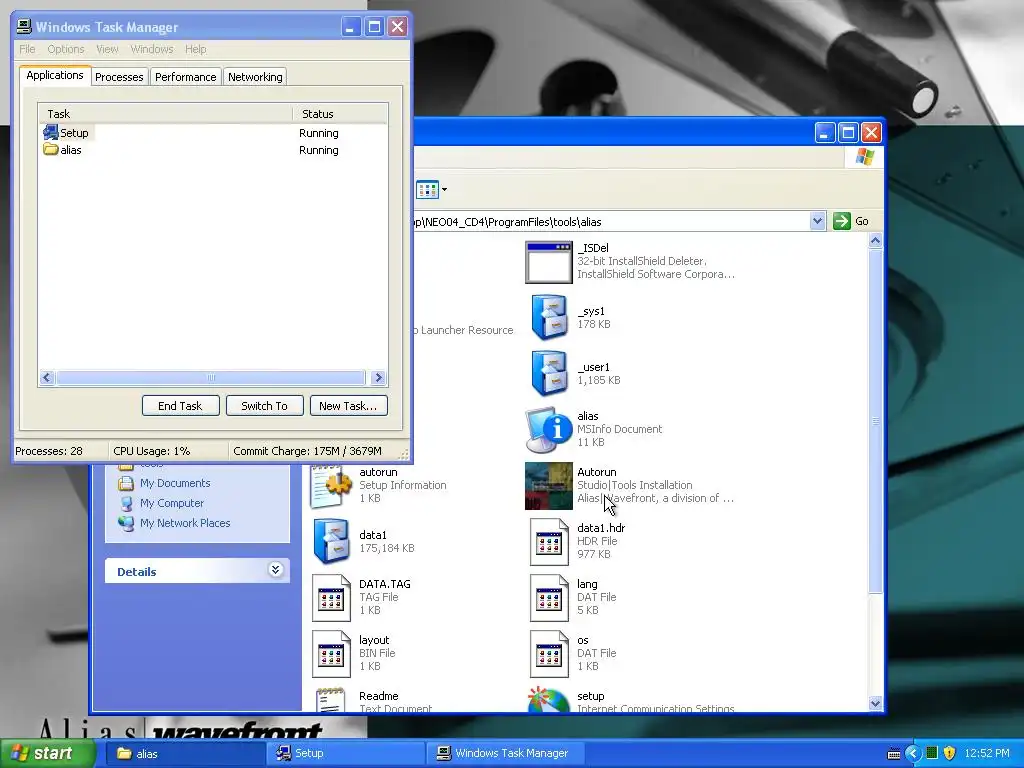Open the File menu in Task Manager
Viewport: 1024px width, 768px height.
(x=27, y=49)
